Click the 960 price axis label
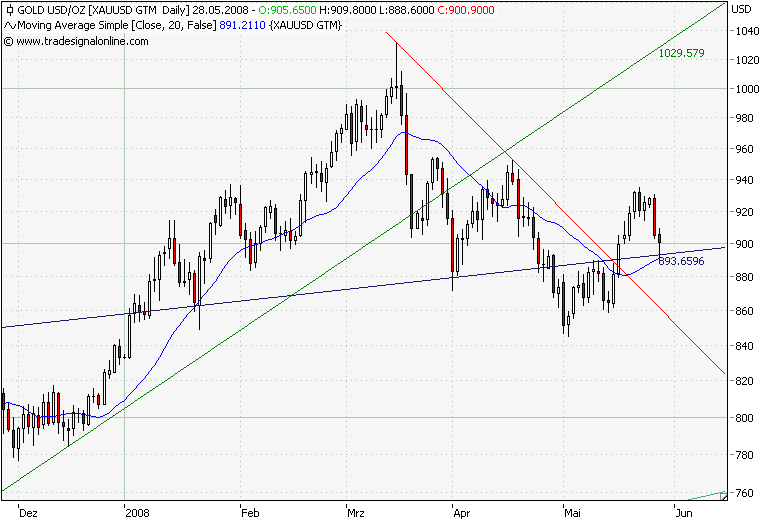 (744, 149)
